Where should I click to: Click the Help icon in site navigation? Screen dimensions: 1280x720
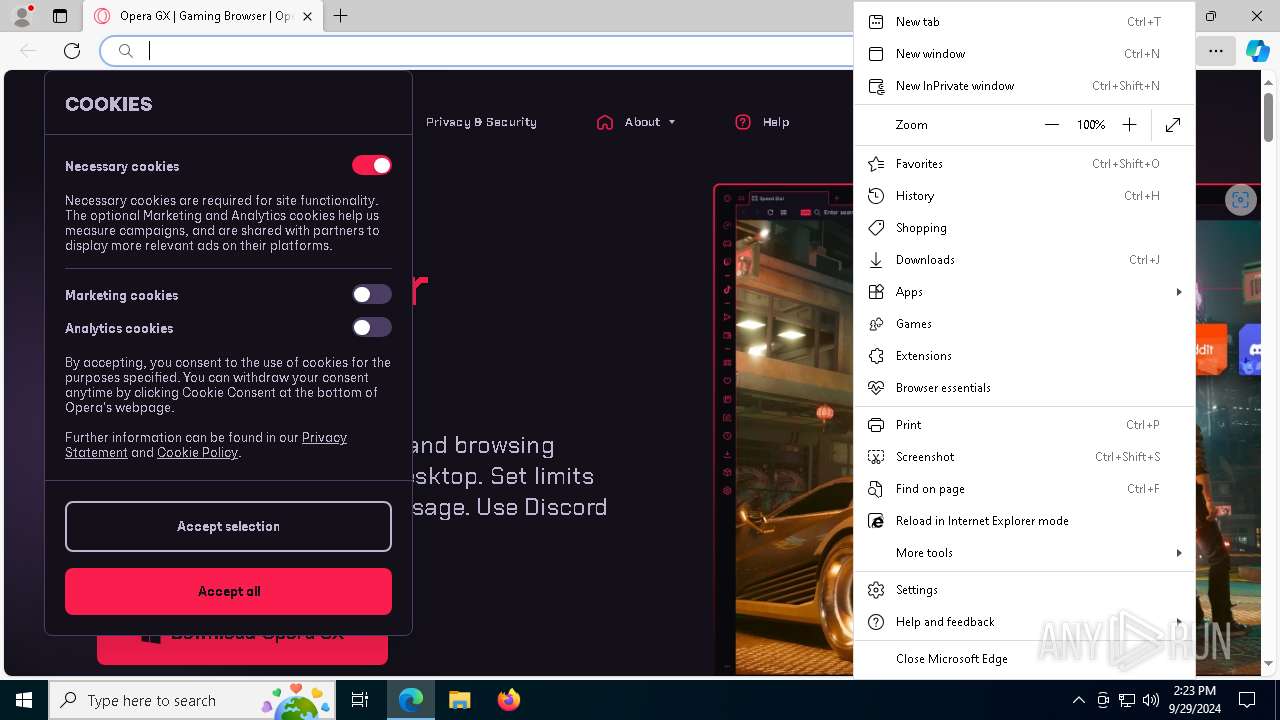pyautogui.click(x=742, y=122)
